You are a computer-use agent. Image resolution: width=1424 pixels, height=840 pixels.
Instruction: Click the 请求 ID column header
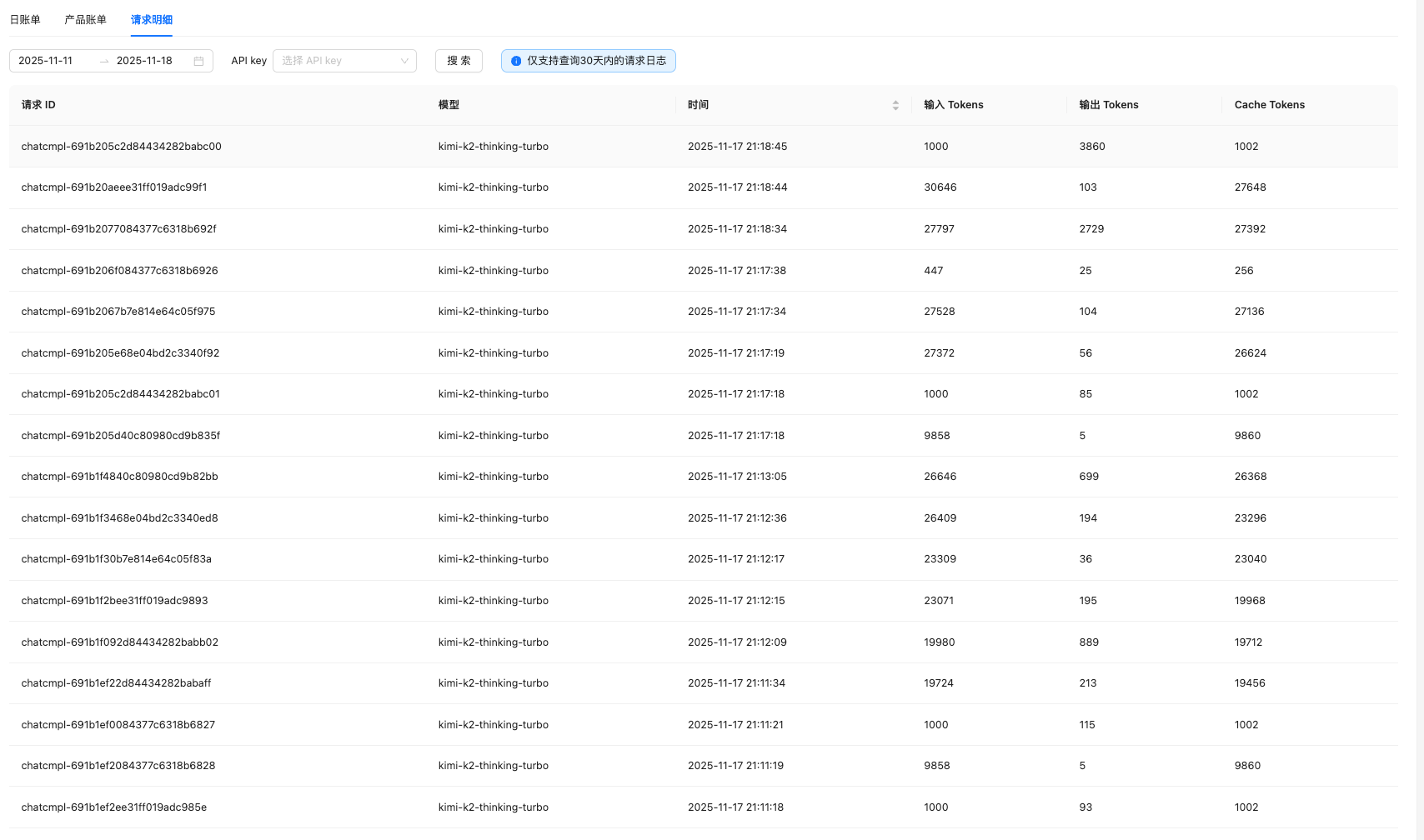tap(38, 105)
